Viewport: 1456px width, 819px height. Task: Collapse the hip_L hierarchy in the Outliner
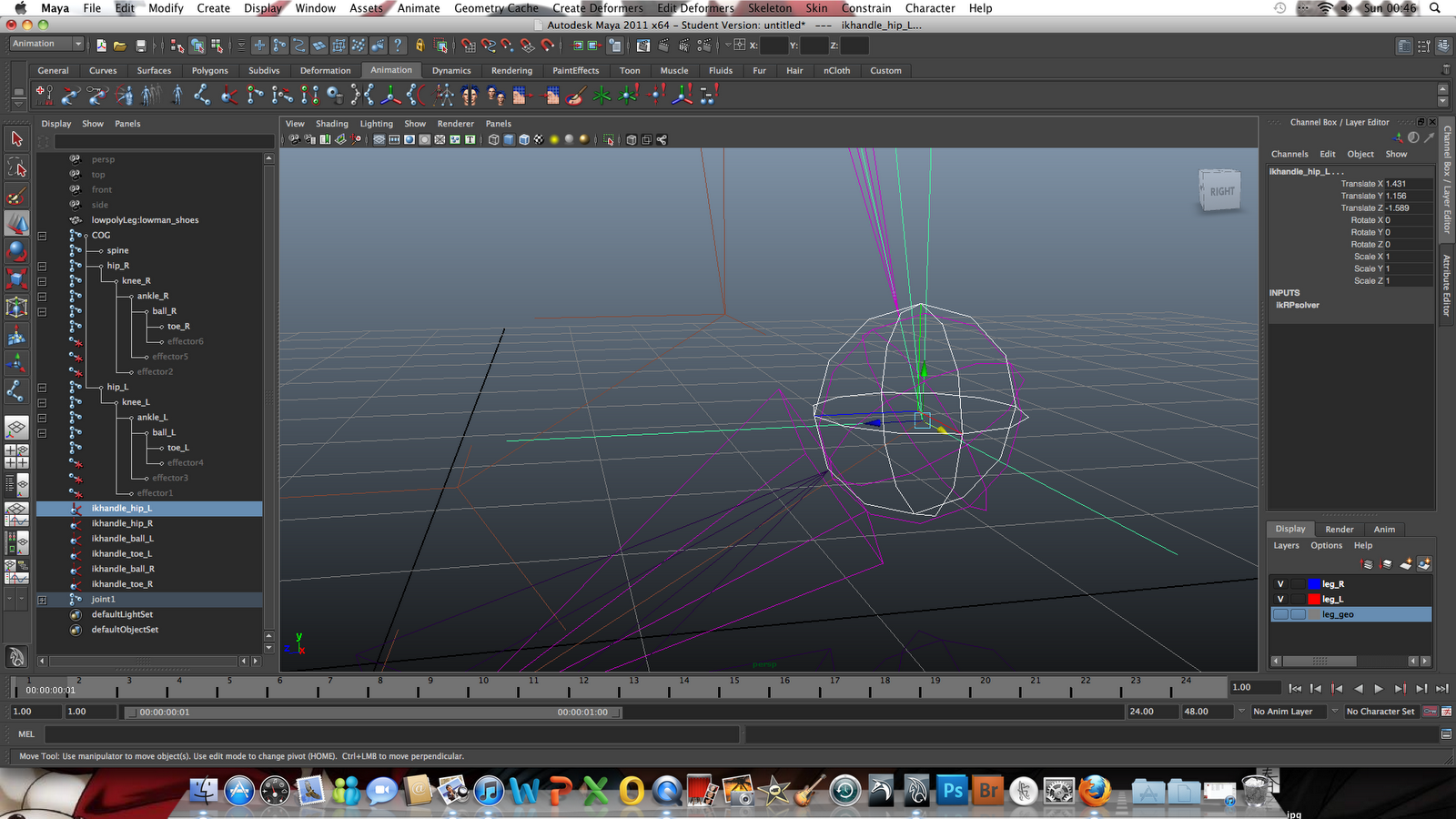point(42,387)
